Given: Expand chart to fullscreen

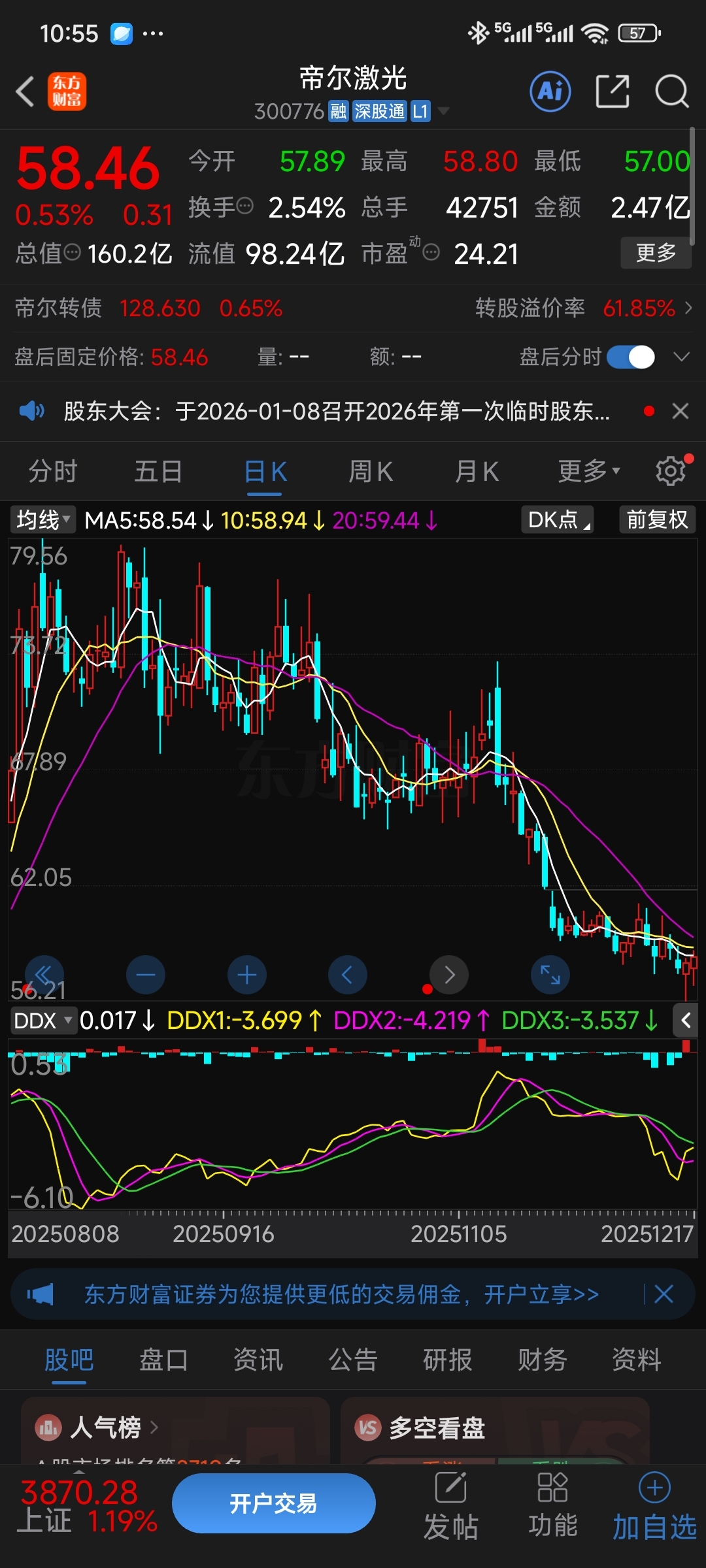Looking at the screenshot, I should pyautogui.click(x=550, y=975).
